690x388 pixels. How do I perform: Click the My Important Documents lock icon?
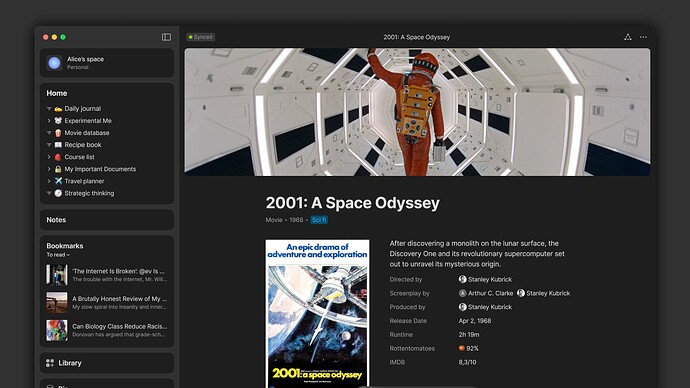click(x=58, y=169)
